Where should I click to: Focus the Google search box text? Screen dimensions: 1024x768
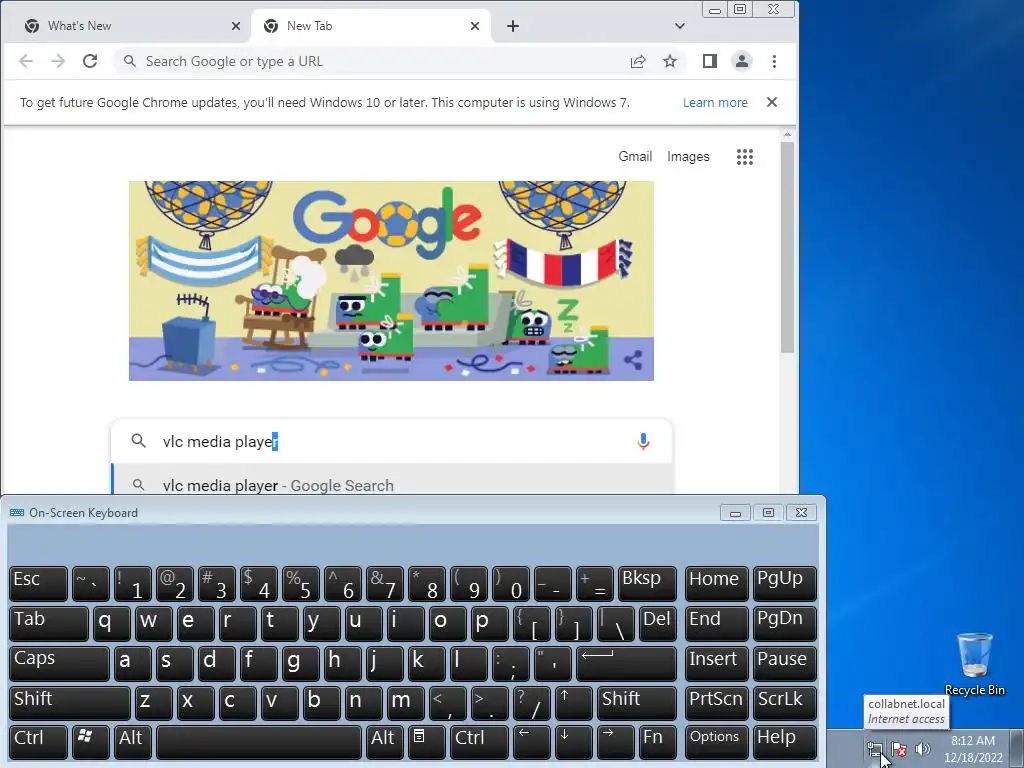(392, 441)
